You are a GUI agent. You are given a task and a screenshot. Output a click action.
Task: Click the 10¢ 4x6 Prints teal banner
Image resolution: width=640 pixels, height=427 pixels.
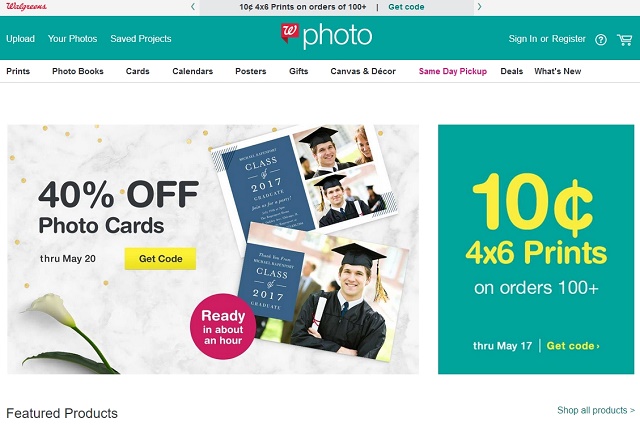pyautogui.click(x=536, y=249)
